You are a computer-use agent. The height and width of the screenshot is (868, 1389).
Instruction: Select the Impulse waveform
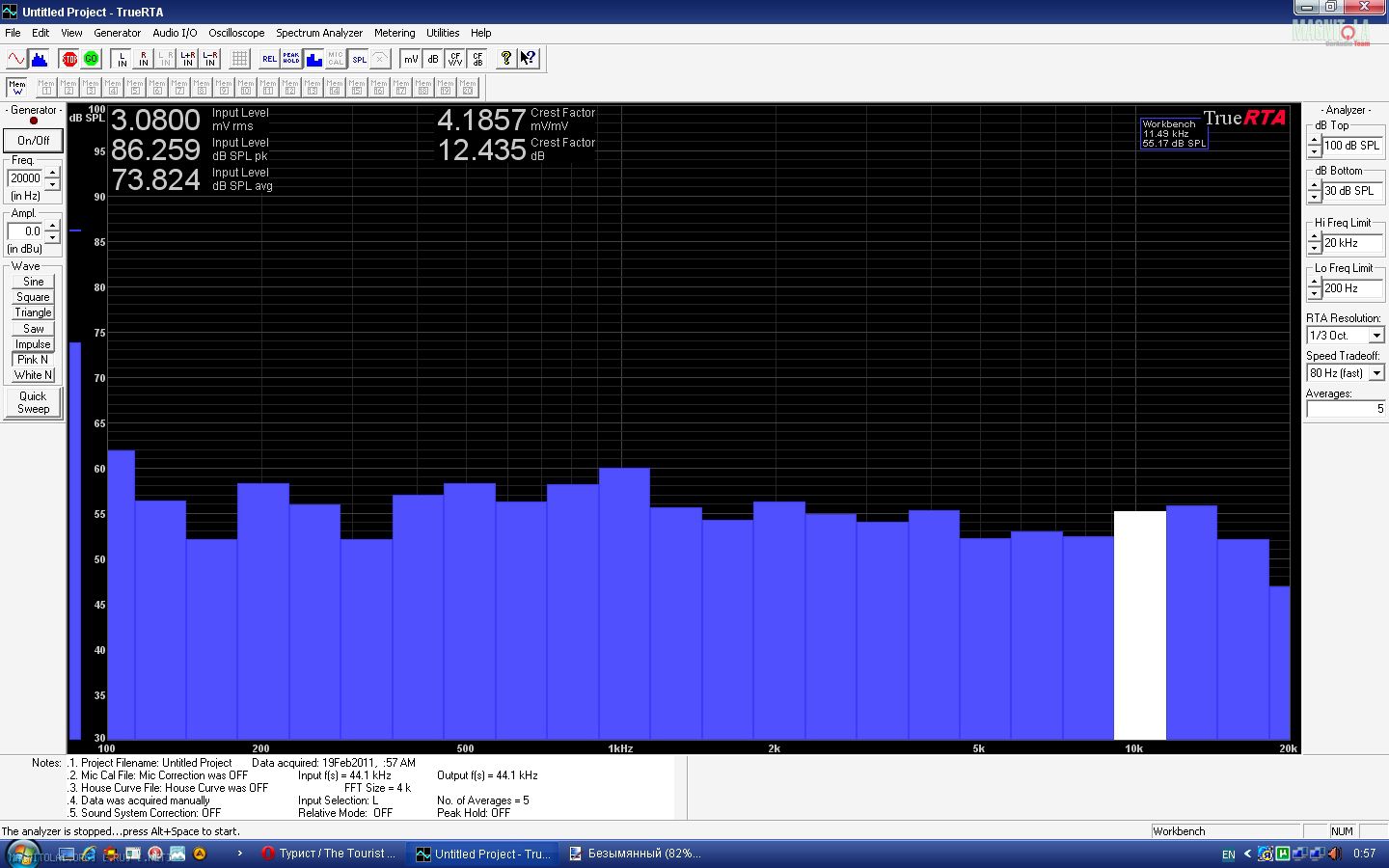click(33, 344)
